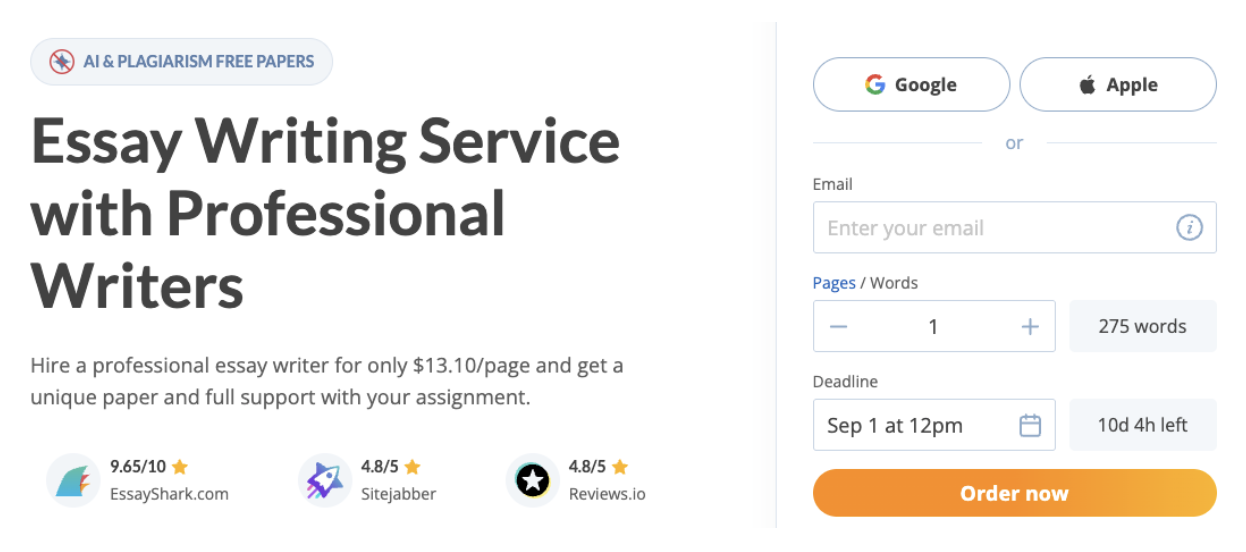The image size is (1246, 552).
Task: Click the Sitejabber rocket logo
Action: [325, 481]
